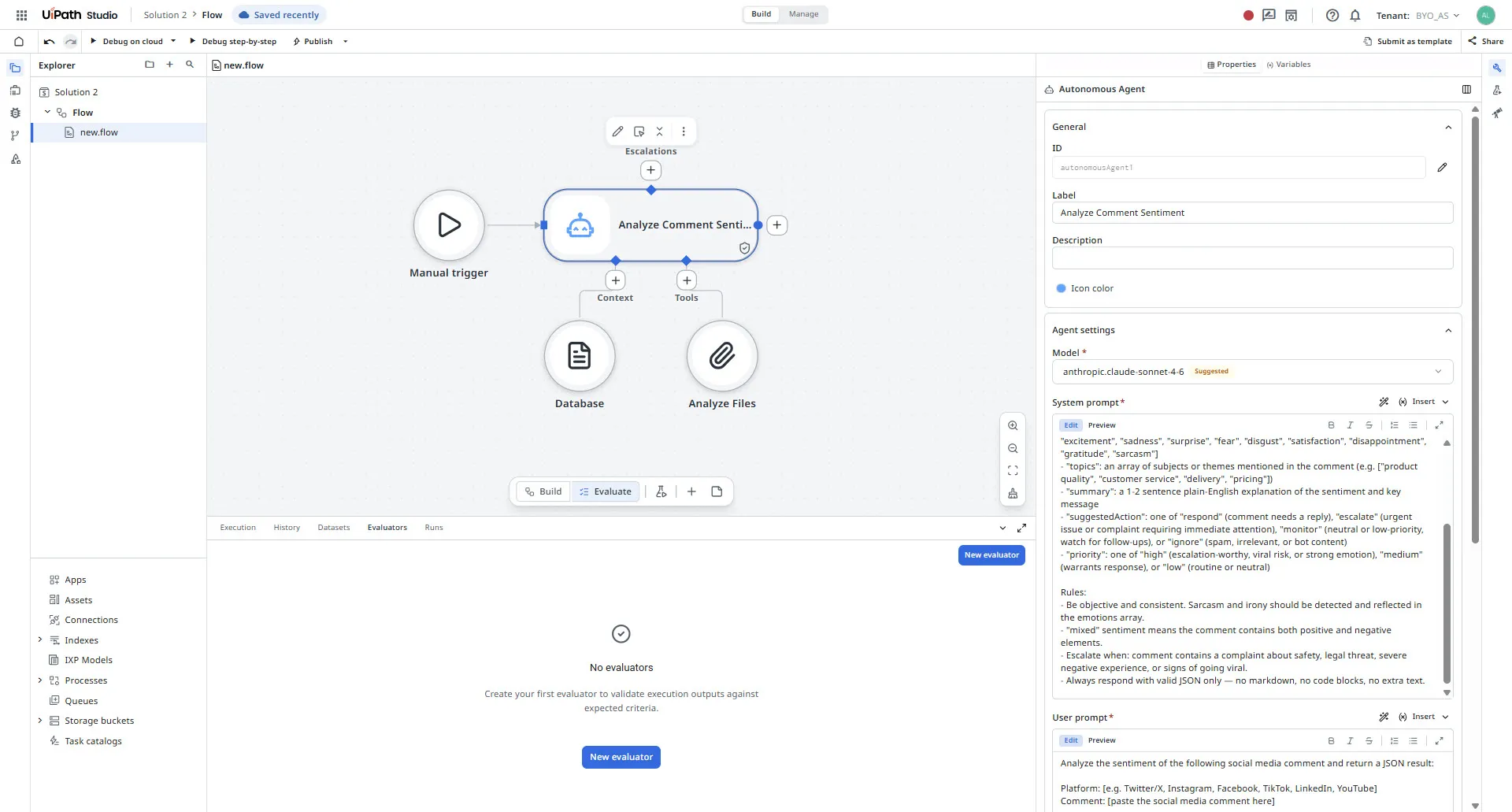Zoom in on the canvas
Screen dimensions: 1512x812
pyautogui.click(x=1013, y=425)
